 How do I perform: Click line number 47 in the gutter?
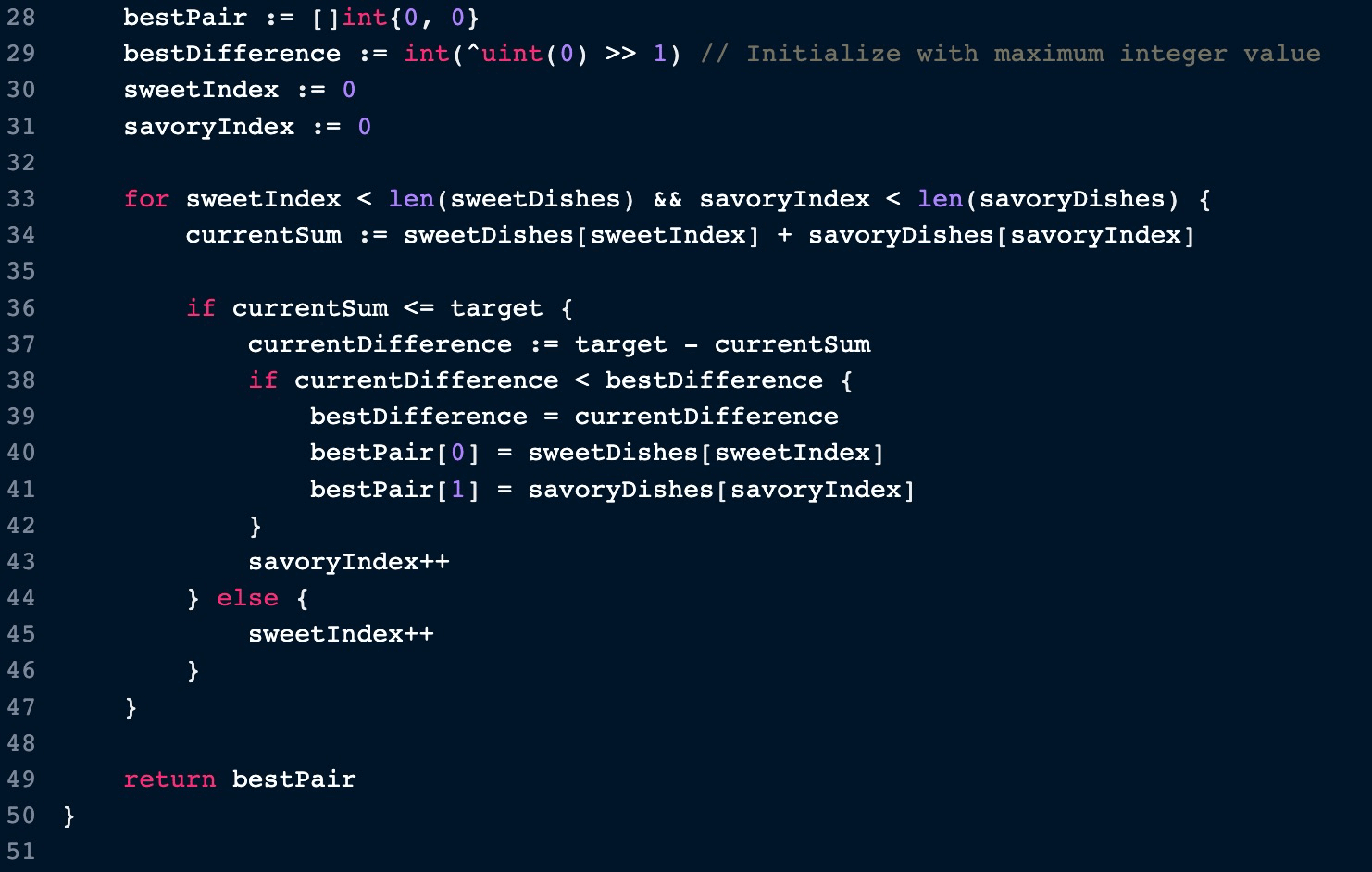[x=20, y=707]
